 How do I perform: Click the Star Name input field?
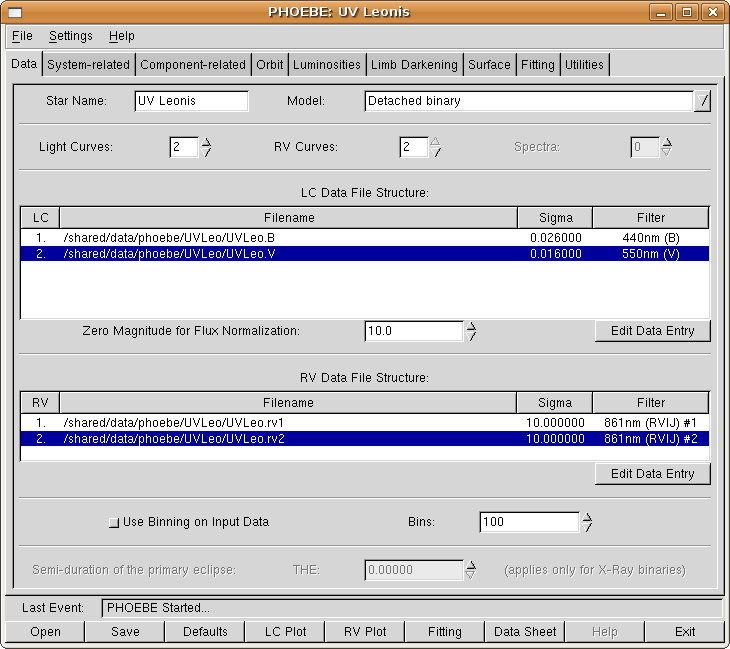191,101
